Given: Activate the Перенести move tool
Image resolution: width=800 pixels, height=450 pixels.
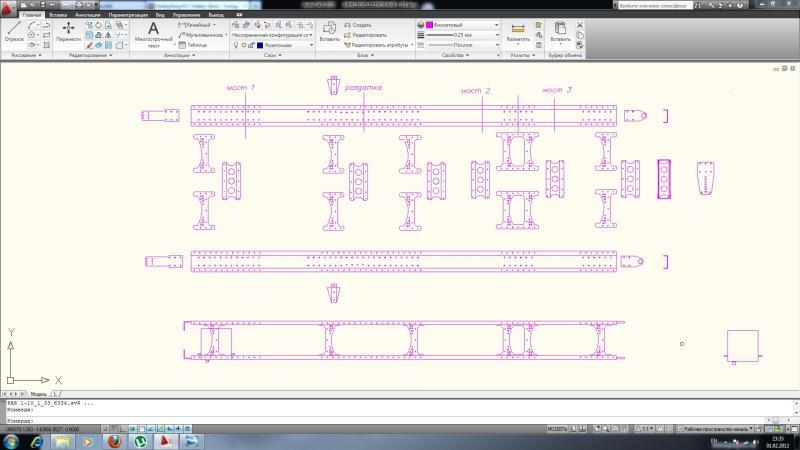Looking at the screenshot, I should pos(68,32).
